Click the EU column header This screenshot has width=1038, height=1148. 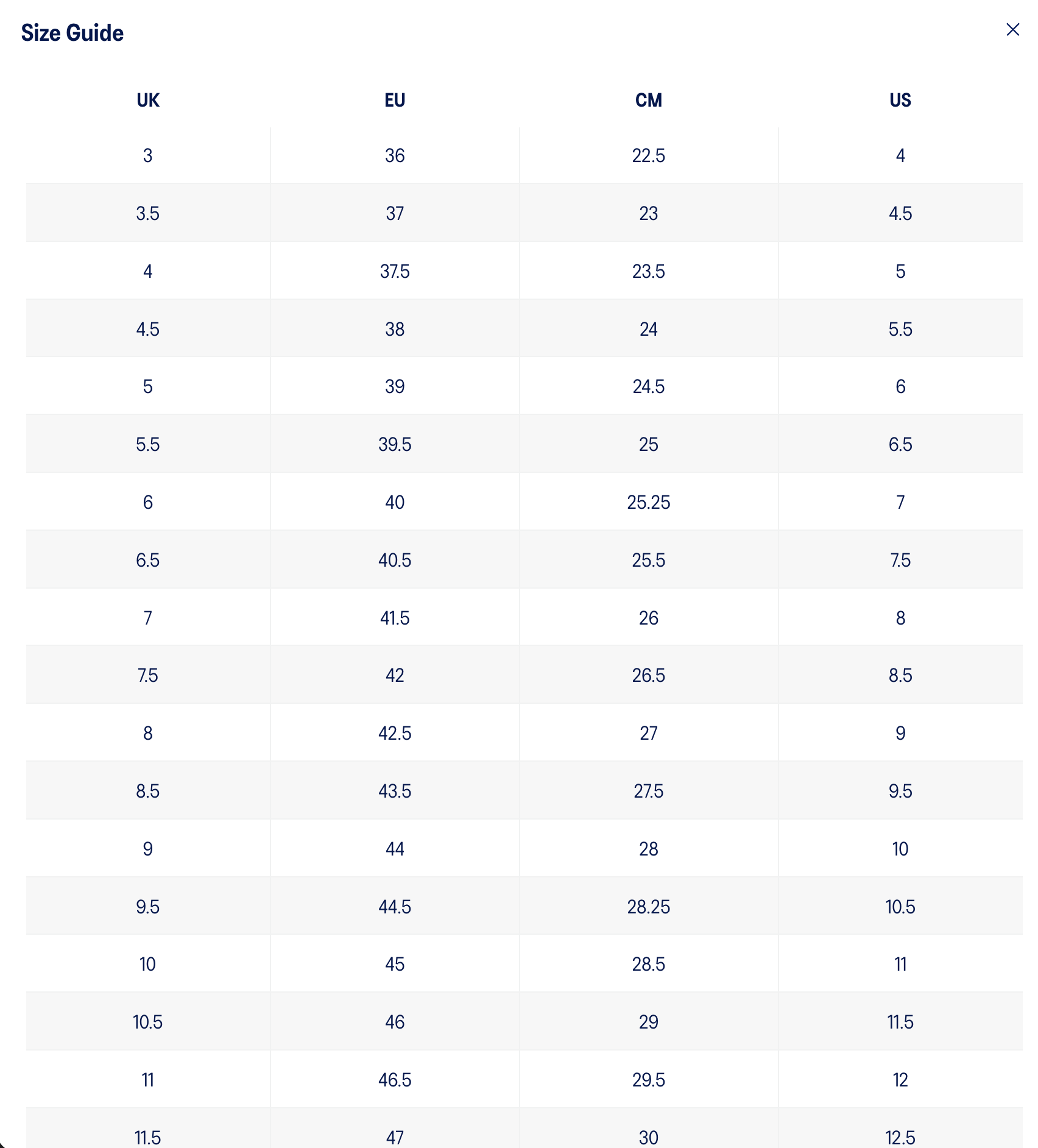coord(395,100)
